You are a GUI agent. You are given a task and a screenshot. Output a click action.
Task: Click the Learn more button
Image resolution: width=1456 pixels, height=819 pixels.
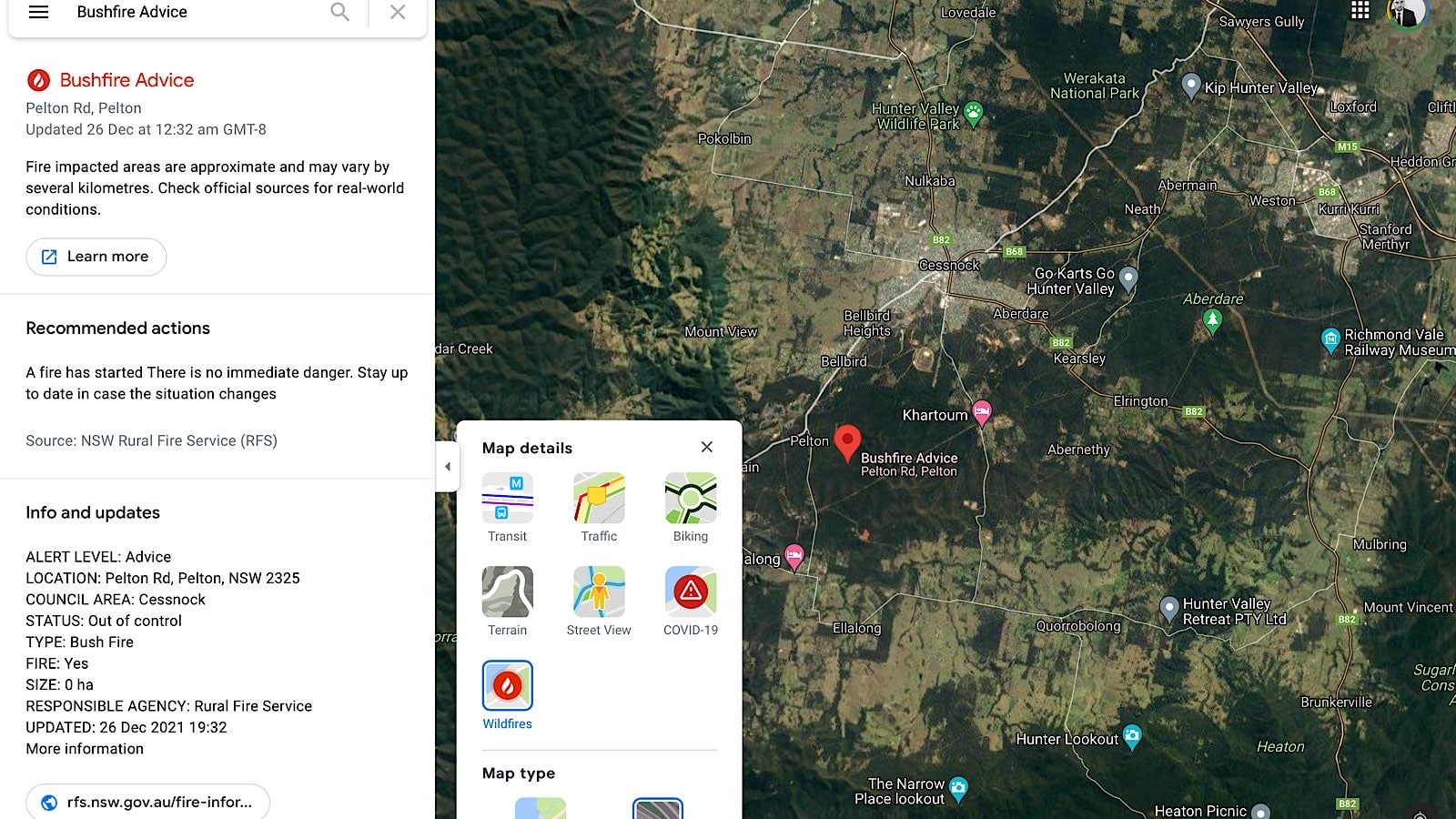click(96, 257)
